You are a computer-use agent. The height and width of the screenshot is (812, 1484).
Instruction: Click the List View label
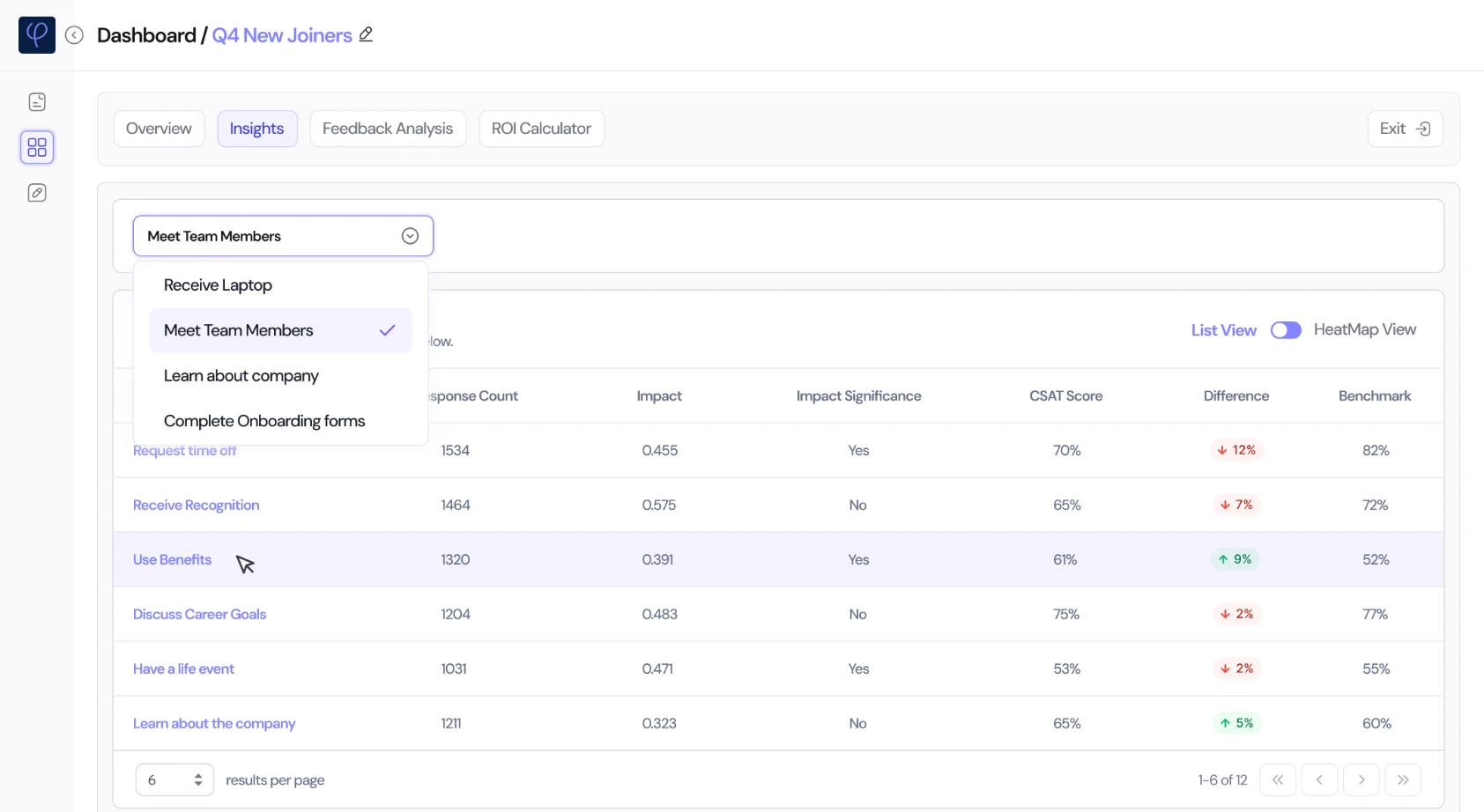1224,330
